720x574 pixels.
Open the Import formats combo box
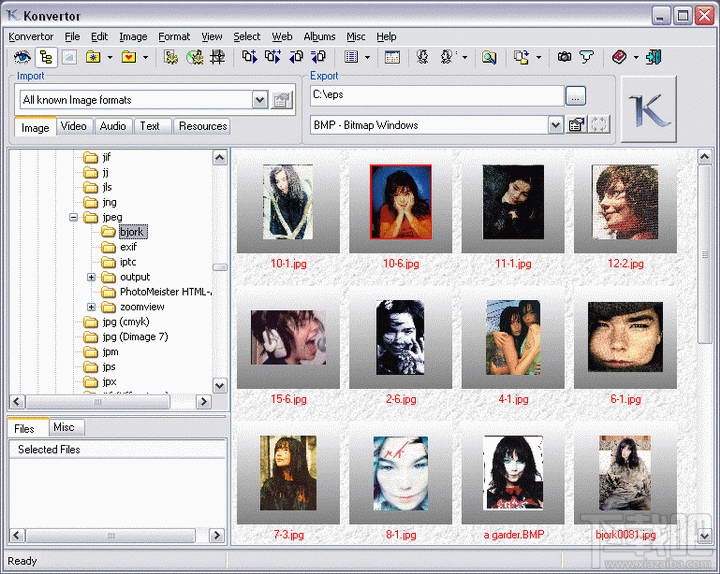[x=259, y=100]
